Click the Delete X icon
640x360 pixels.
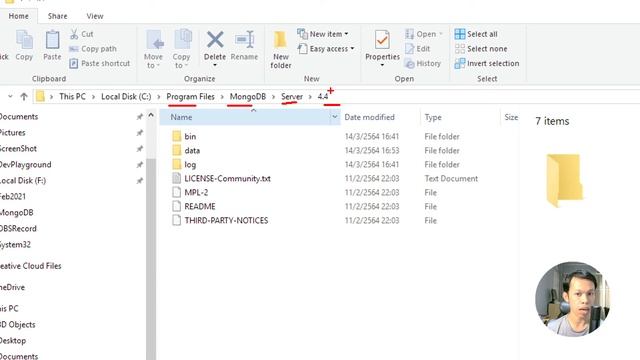(x=215, y=40)
